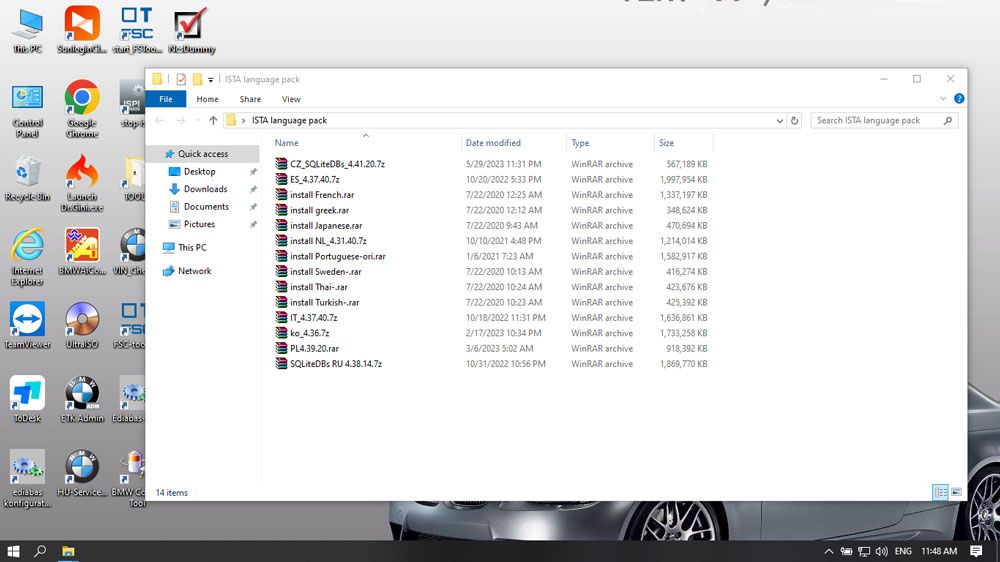Screen dimensions: 1000x562
Task: Click the properties checkmark quick-access toolbar icon
Action: pos(181,79)
